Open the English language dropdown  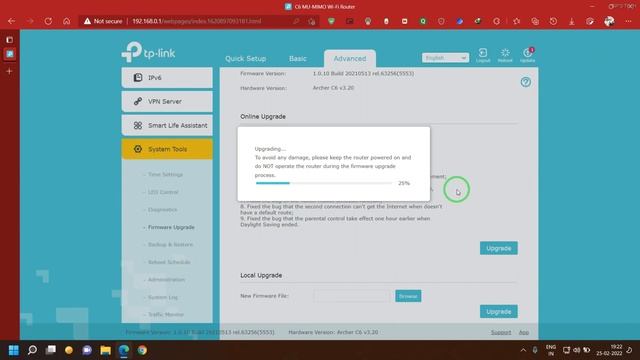point(445,58)
